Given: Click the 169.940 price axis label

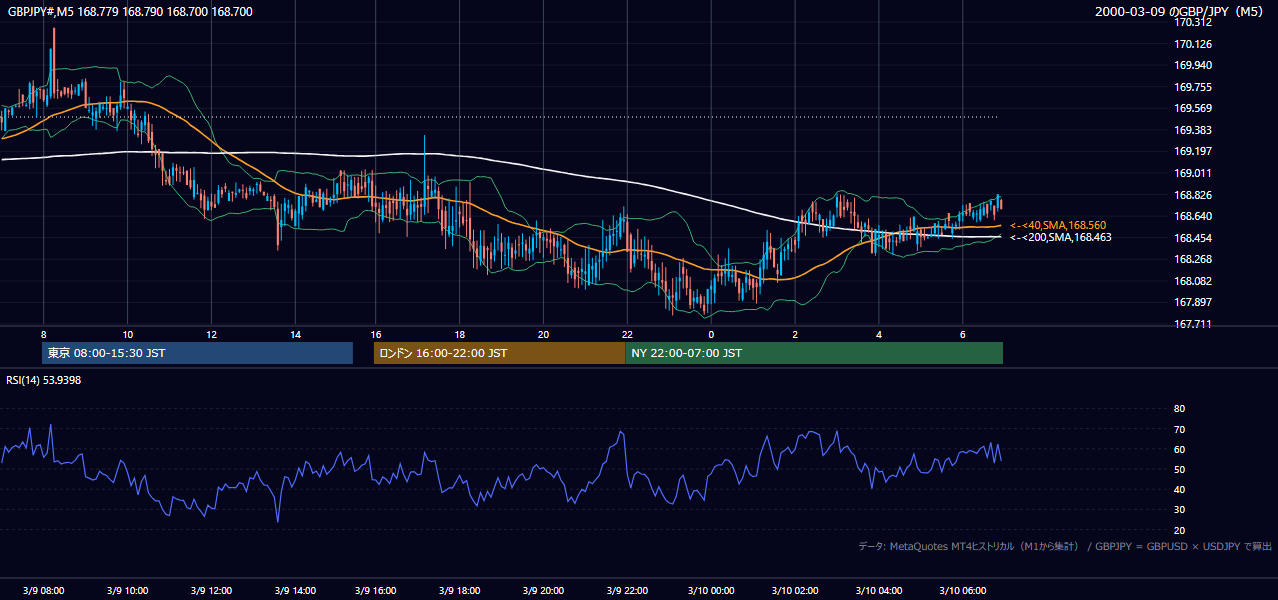Looking at the screenshot, I should (1193, 65).
